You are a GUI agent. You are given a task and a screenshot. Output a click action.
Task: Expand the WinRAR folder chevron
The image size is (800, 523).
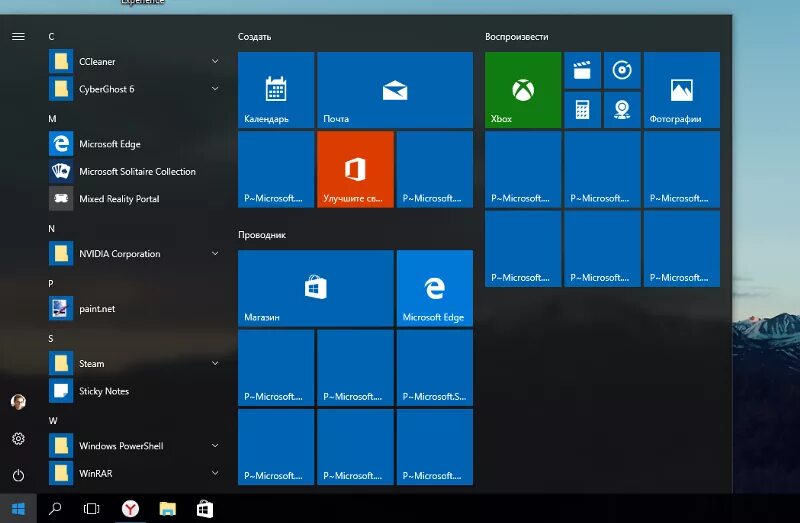click(215, 474)
